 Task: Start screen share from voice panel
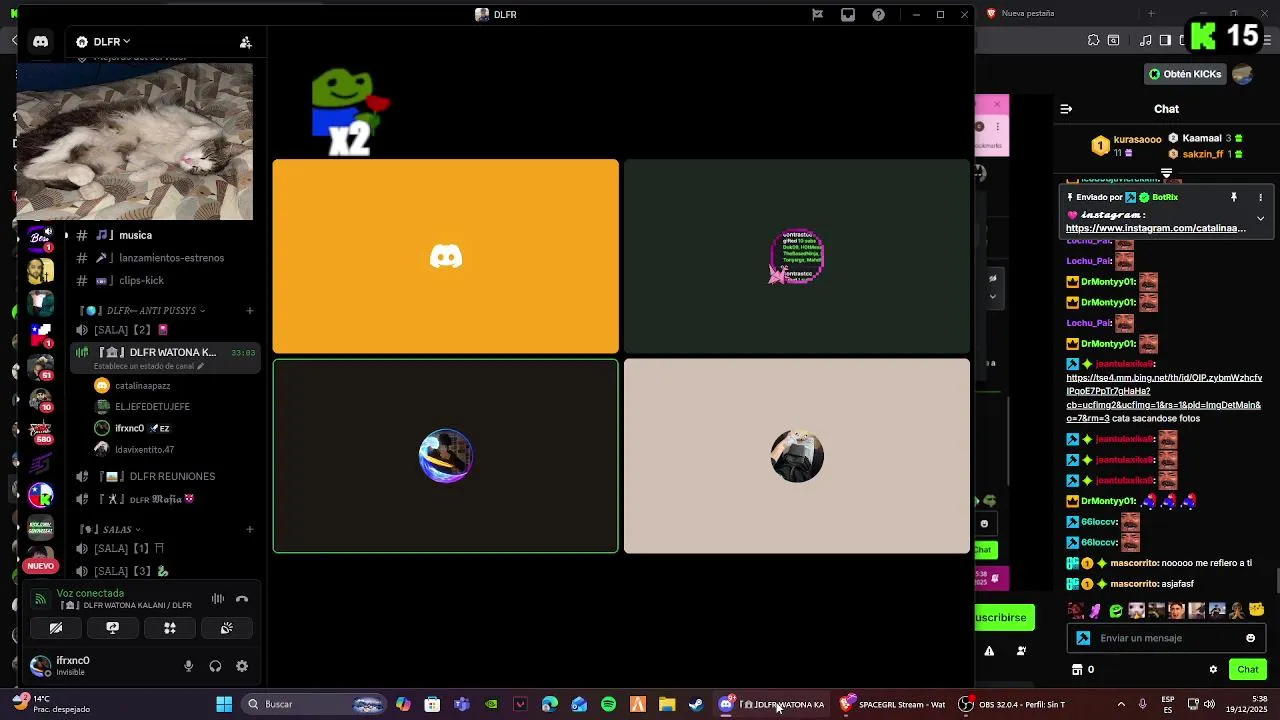pos(113,628)
